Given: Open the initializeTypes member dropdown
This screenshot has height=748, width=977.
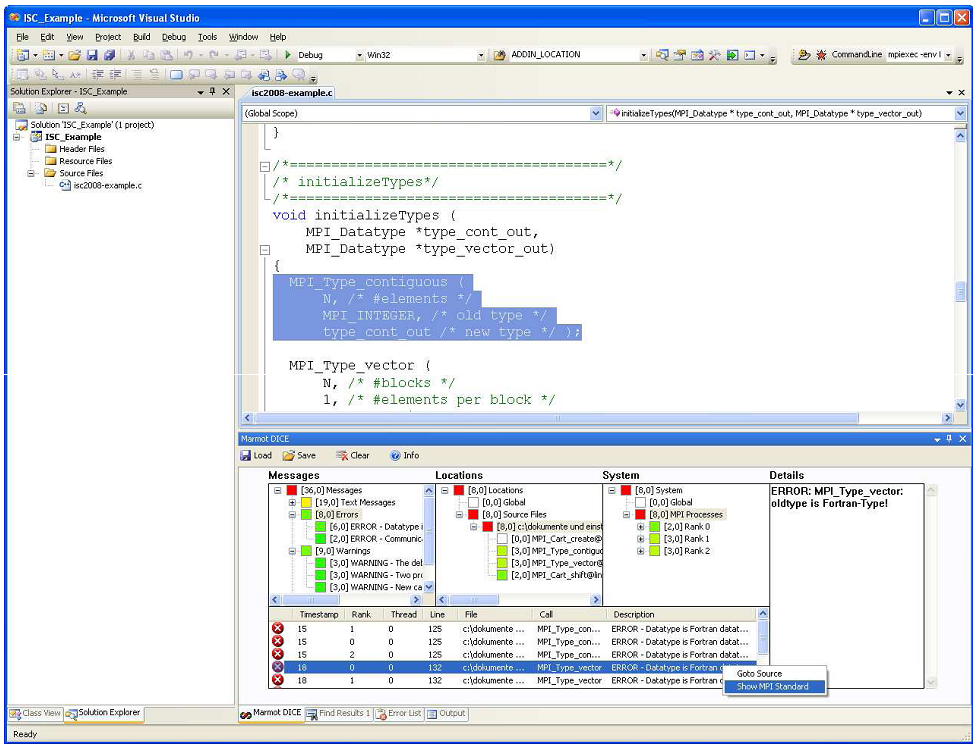Looking at the screenshot, I should pos(960,113).
